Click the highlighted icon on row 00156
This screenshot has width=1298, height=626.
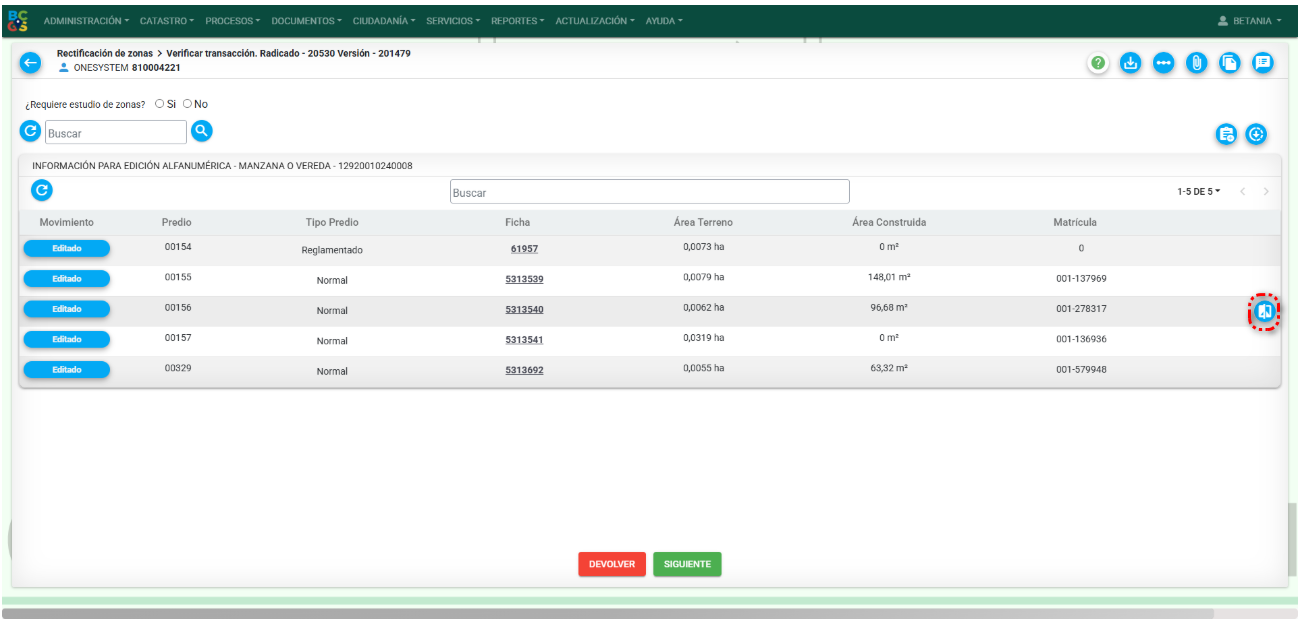coord(1264,312)
